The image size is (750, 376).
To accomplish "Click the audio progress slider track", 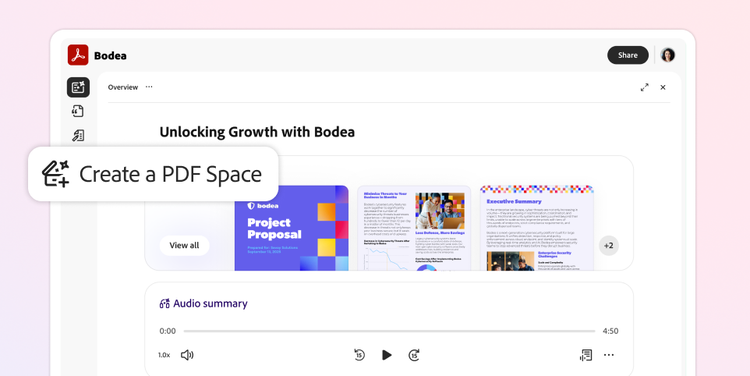I will pos(389,331).
